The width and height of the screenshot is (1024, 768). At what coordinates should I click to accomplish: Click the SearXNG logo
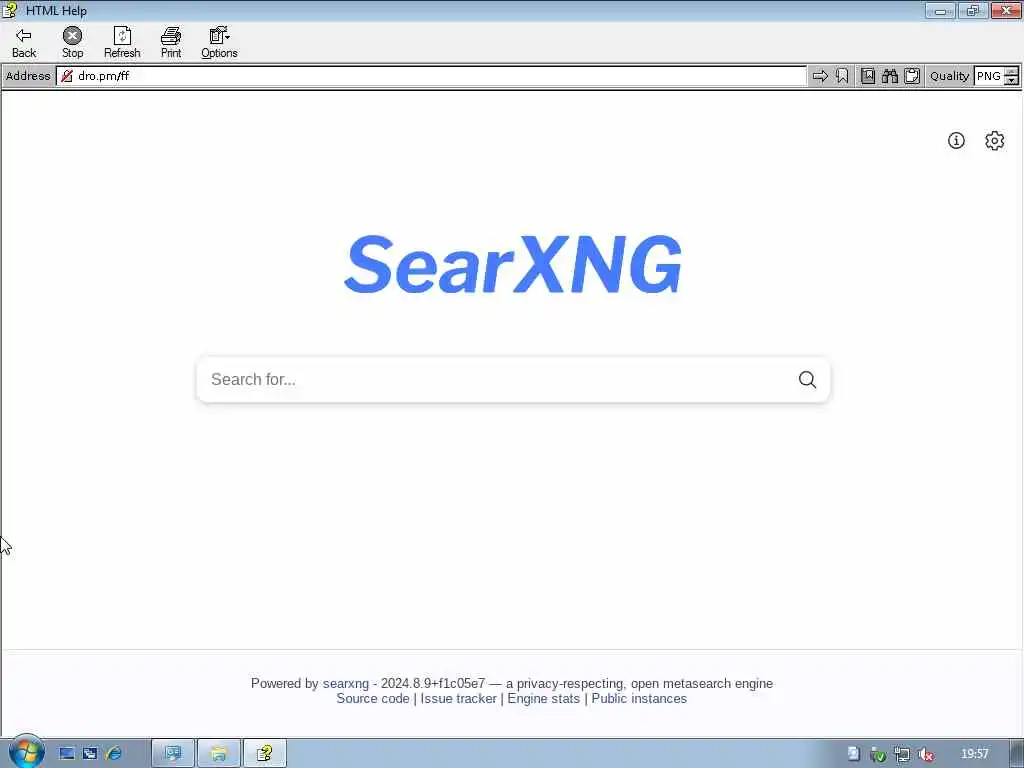click(x=513, y=264)
